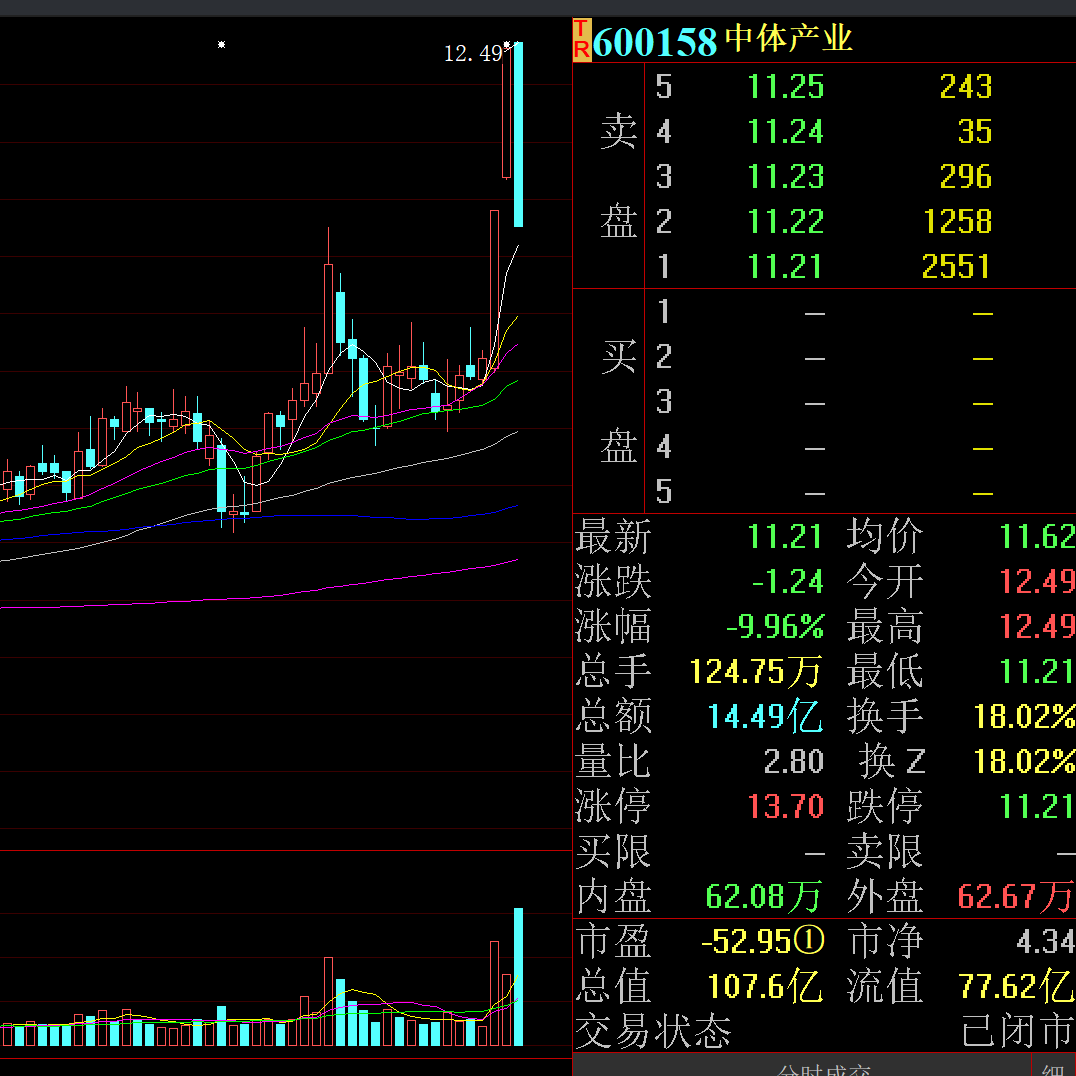Open the 分时成交 tab
Image resolution: width=1076 pixels, height=1076 pixels.
click(823, 1069)
